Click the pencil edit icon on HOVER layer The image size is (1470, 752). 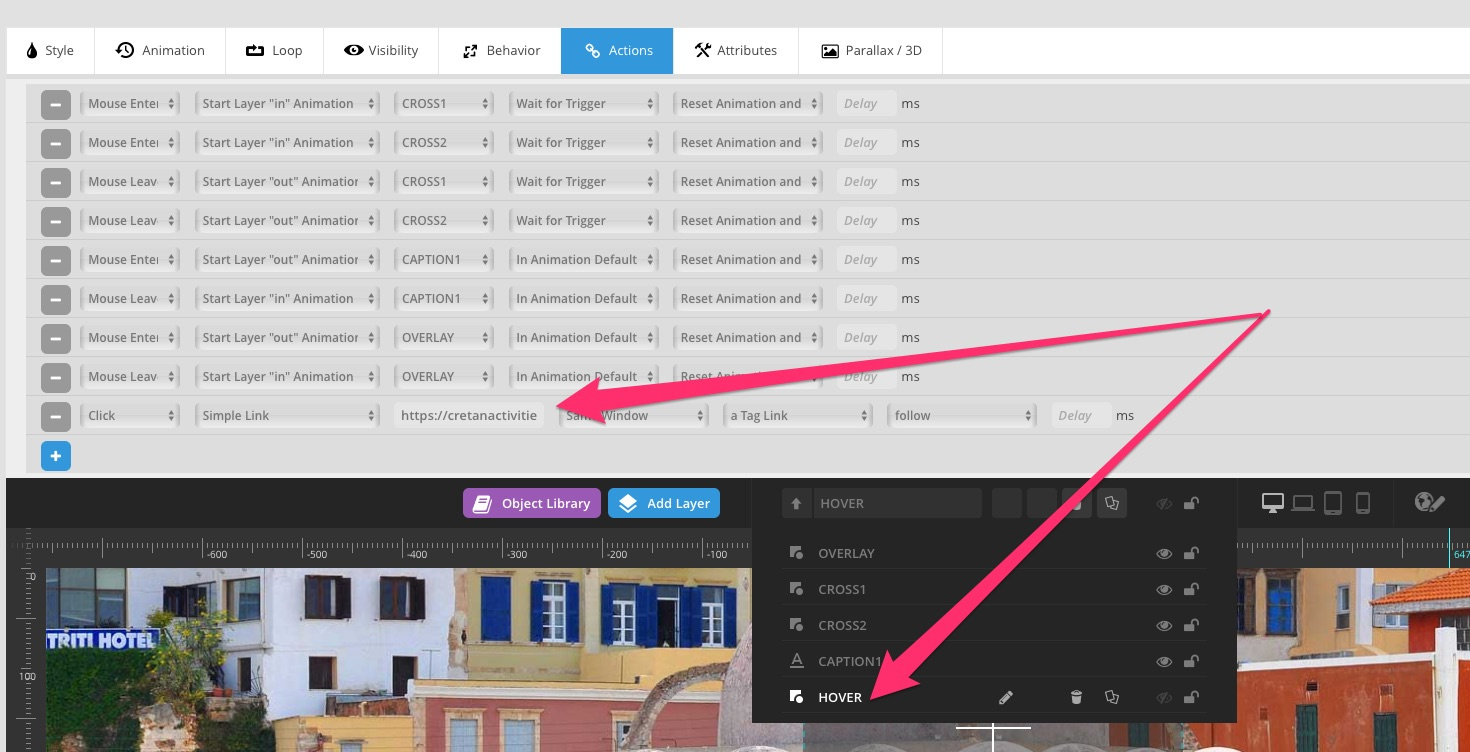tap(1006, 697)
